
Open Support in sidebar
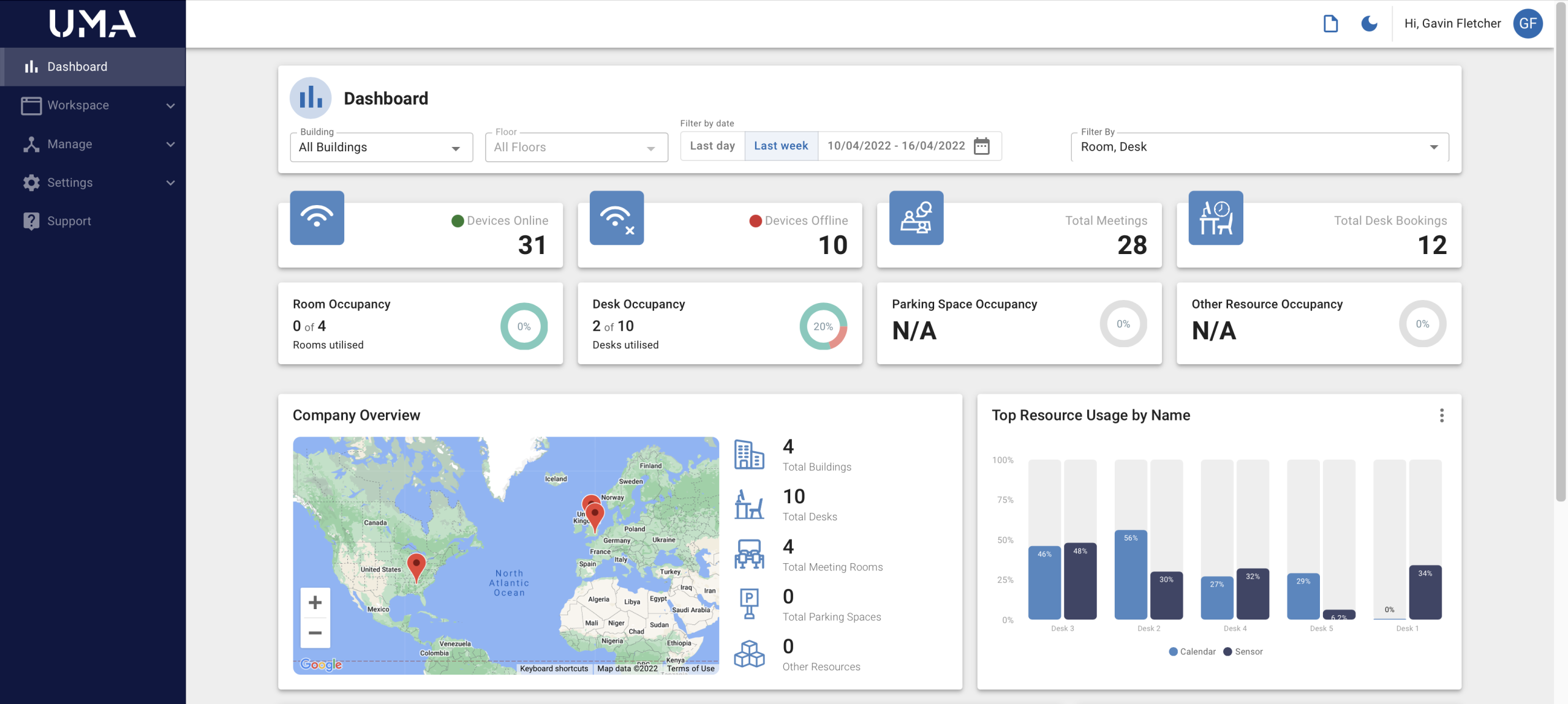[x=93, y=221]
